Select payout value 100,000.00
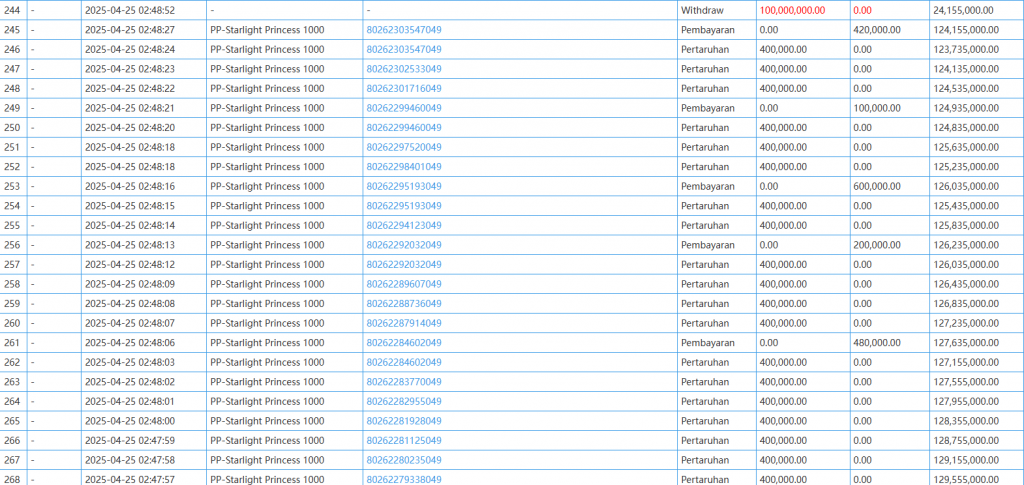Viewport: 1024px width, 485px height. click(877, 108)
